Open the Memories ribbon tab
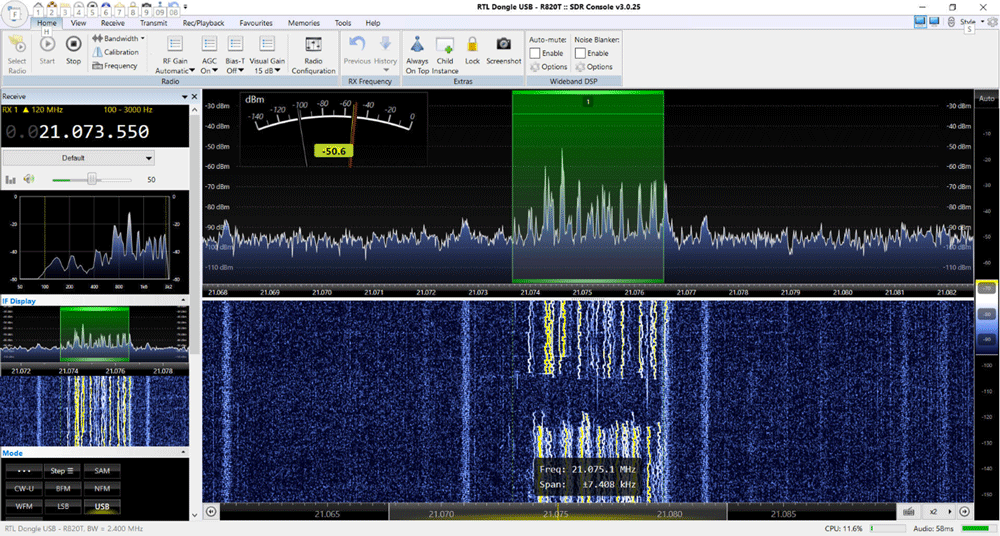 (304, 23)
